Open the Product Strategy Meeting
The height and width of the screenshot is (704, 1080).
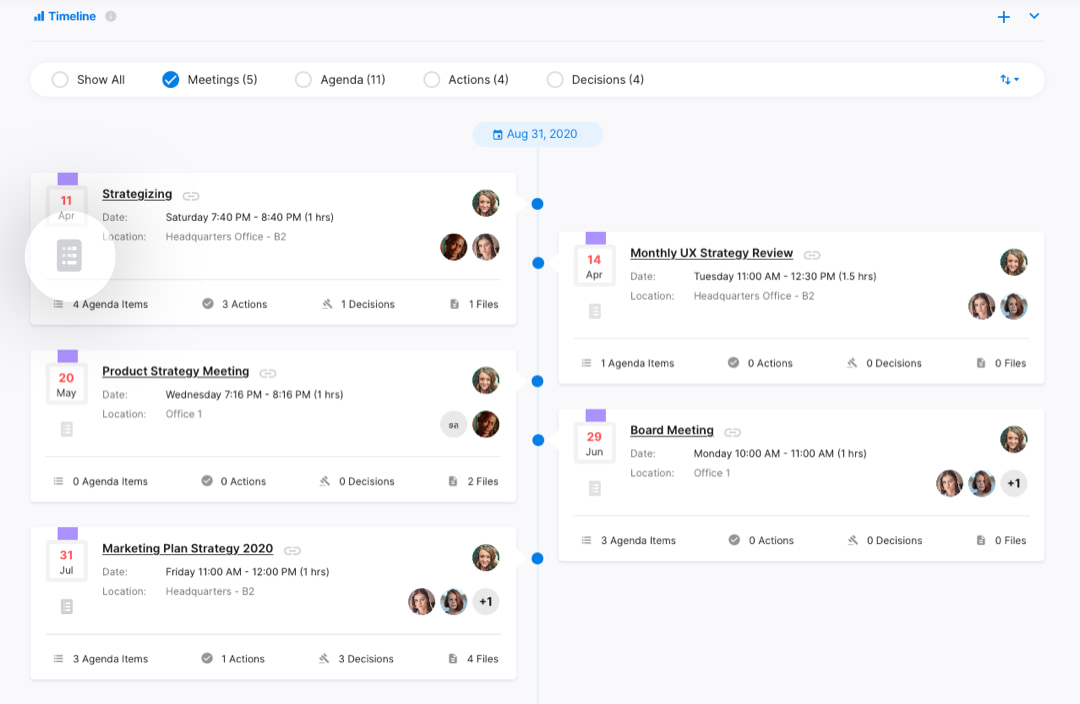pos(176,371)
